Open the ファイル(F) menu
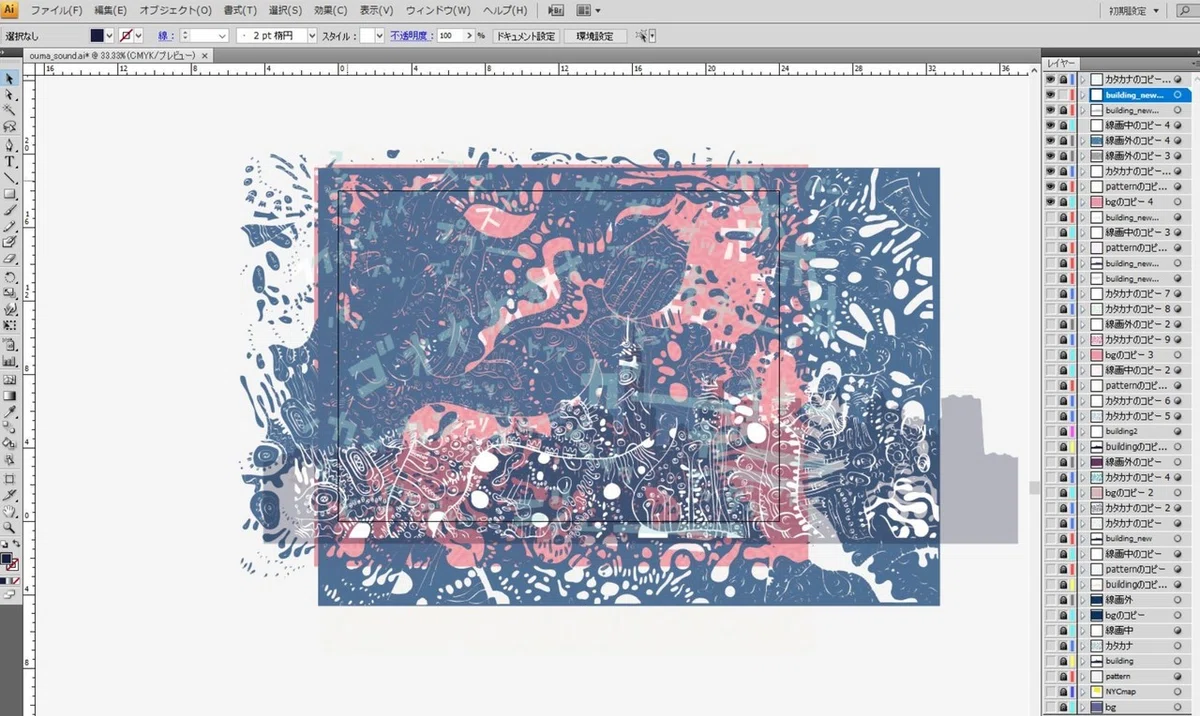The image size is (1200, 716). pos(56,10)
